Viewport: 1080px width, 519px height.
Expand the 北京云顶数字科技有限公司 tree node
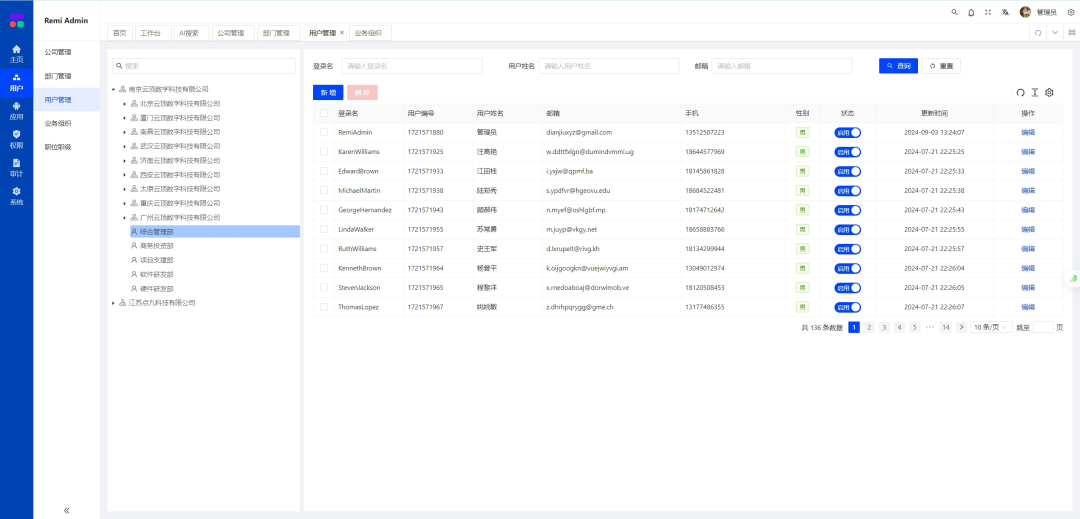[x=124, y=103]
